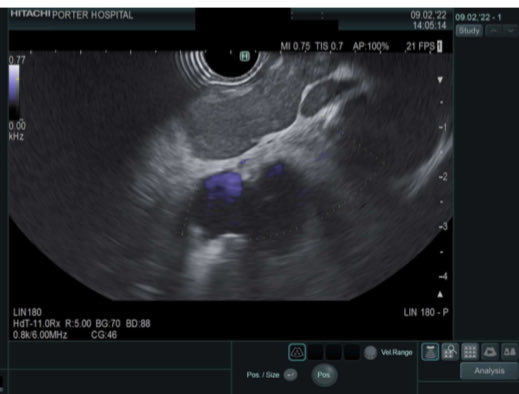519x394 pixels.
Task: Select the sector scan mode icon
Action: 297,352
